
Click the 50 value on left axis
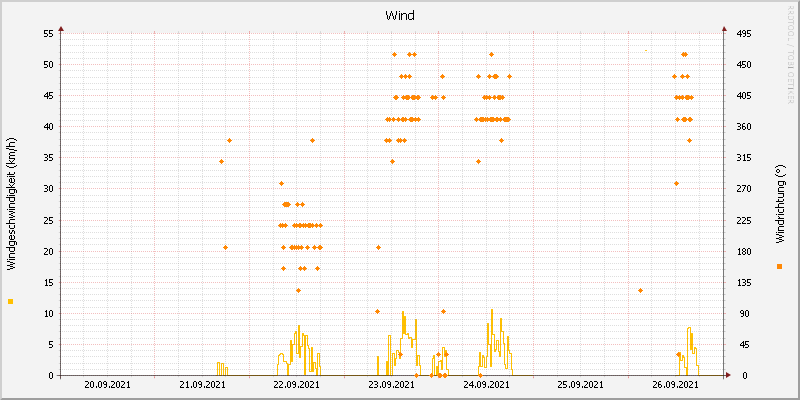point(48,65)
